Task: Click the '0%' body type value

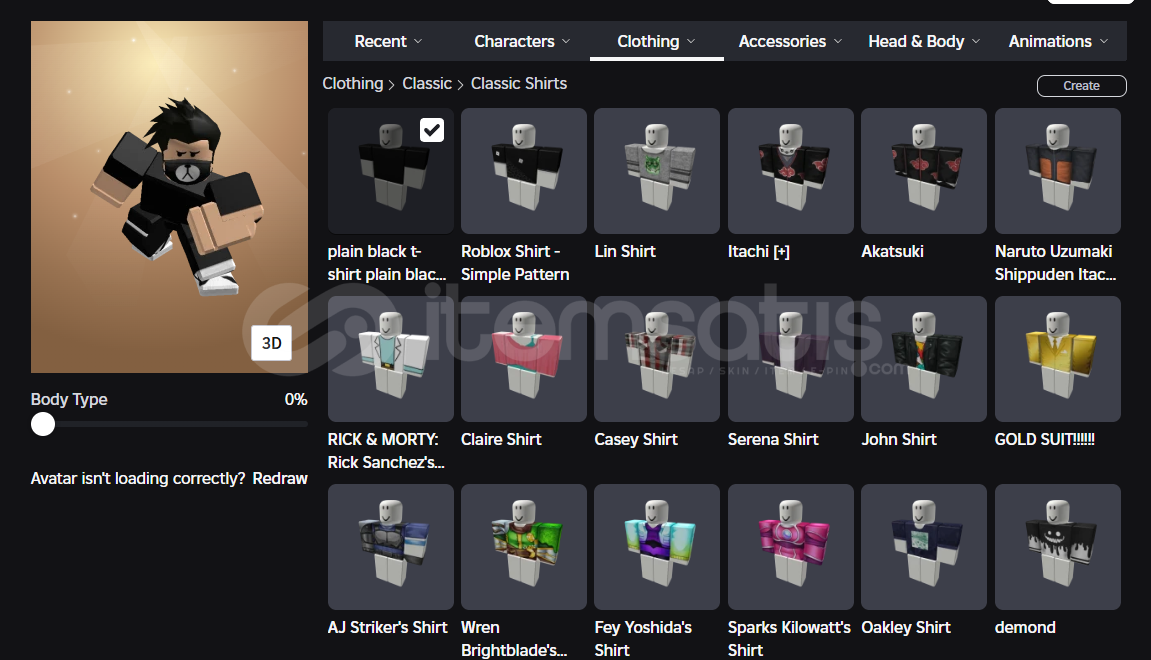Action: point(296,399)
